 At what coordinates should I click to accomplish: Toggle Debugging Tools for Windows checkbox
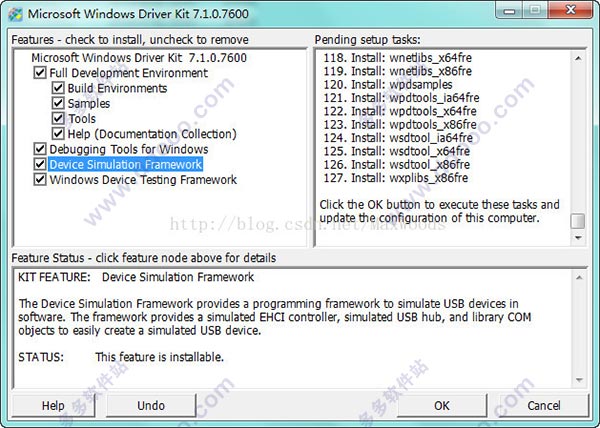[x=40, y=149]
